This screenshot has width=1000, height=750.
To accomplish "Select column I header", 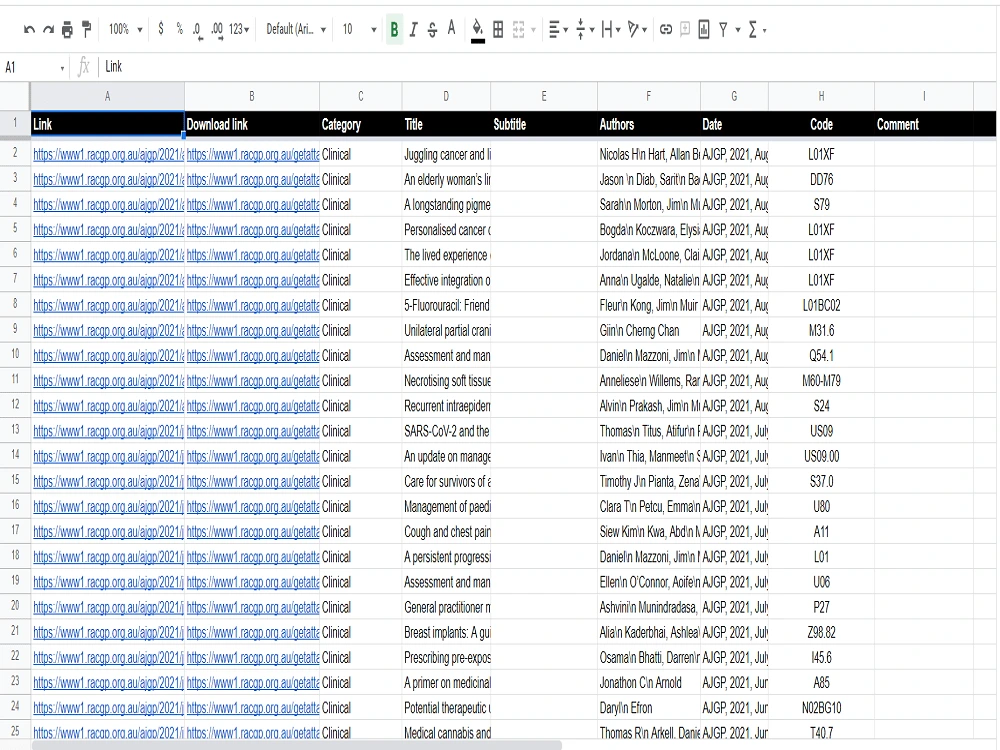I will [x=923, y=96].
